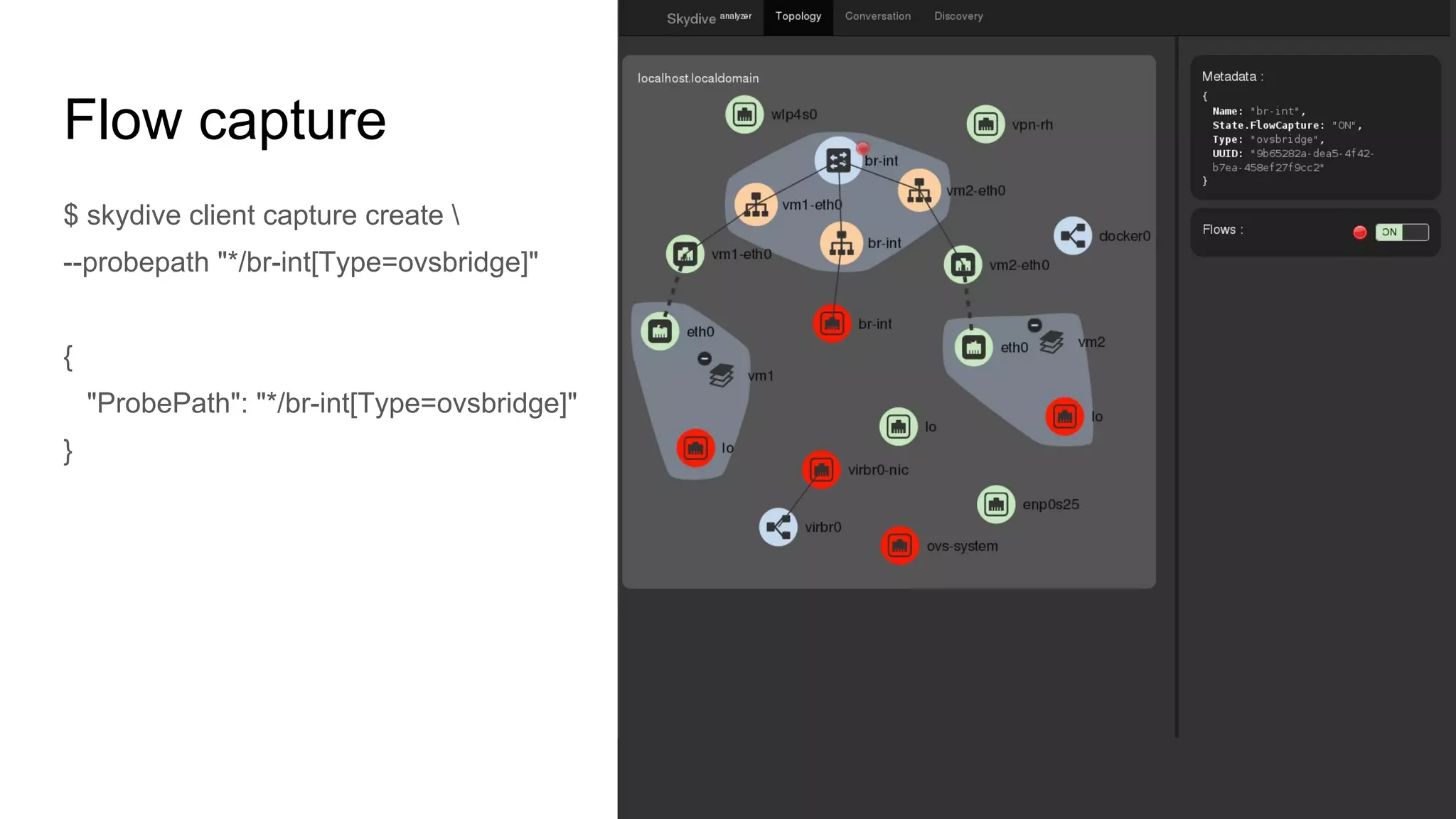Image resolution: width=1456 pixels, height=819 pixels.
Task: Click the --probepath command line text
Action: (301, 262)
